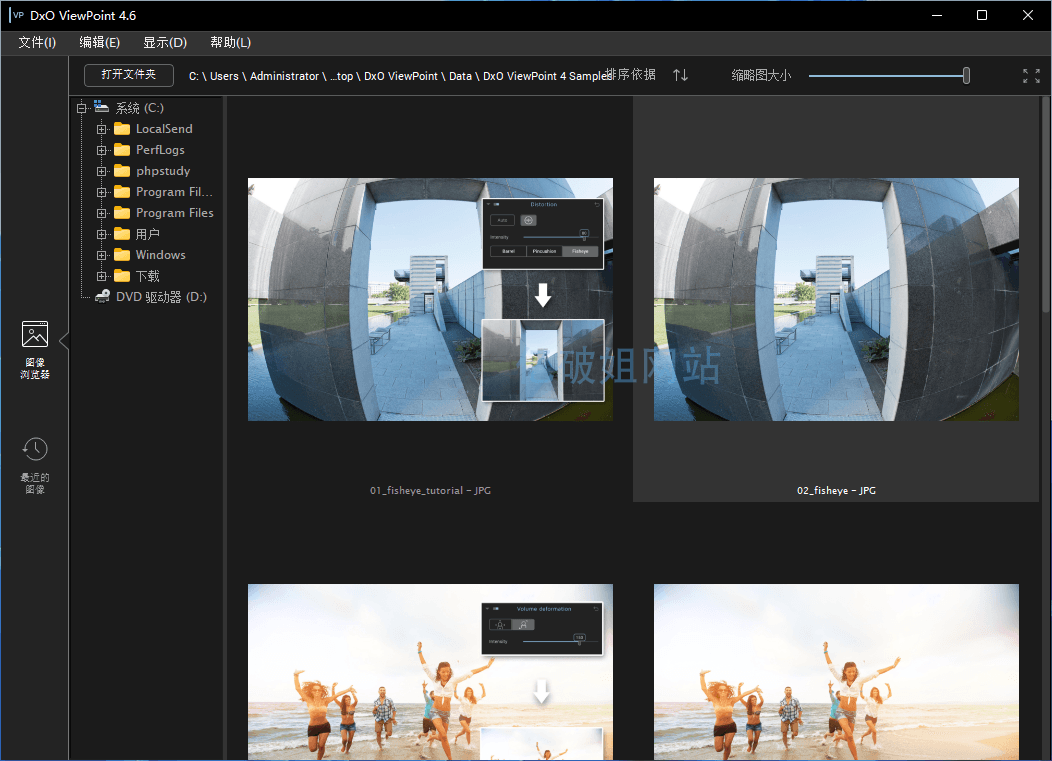1052x761 pixels.
Task: Select the 系统 (C:) tree row text
Action: tap(140, 107)
